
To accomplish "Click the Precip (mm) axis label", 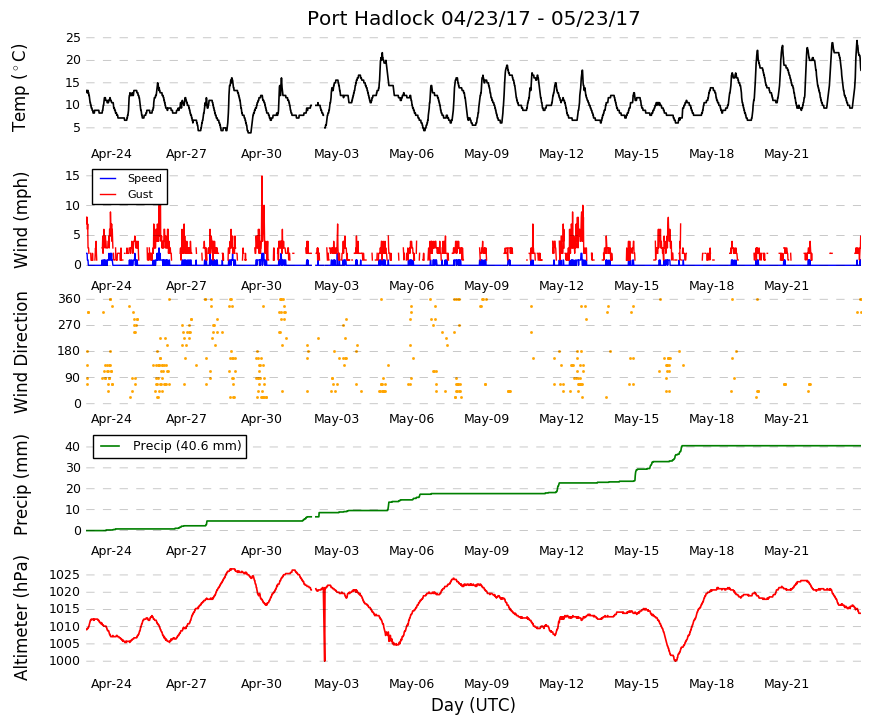I will click(x=20, y=485).
